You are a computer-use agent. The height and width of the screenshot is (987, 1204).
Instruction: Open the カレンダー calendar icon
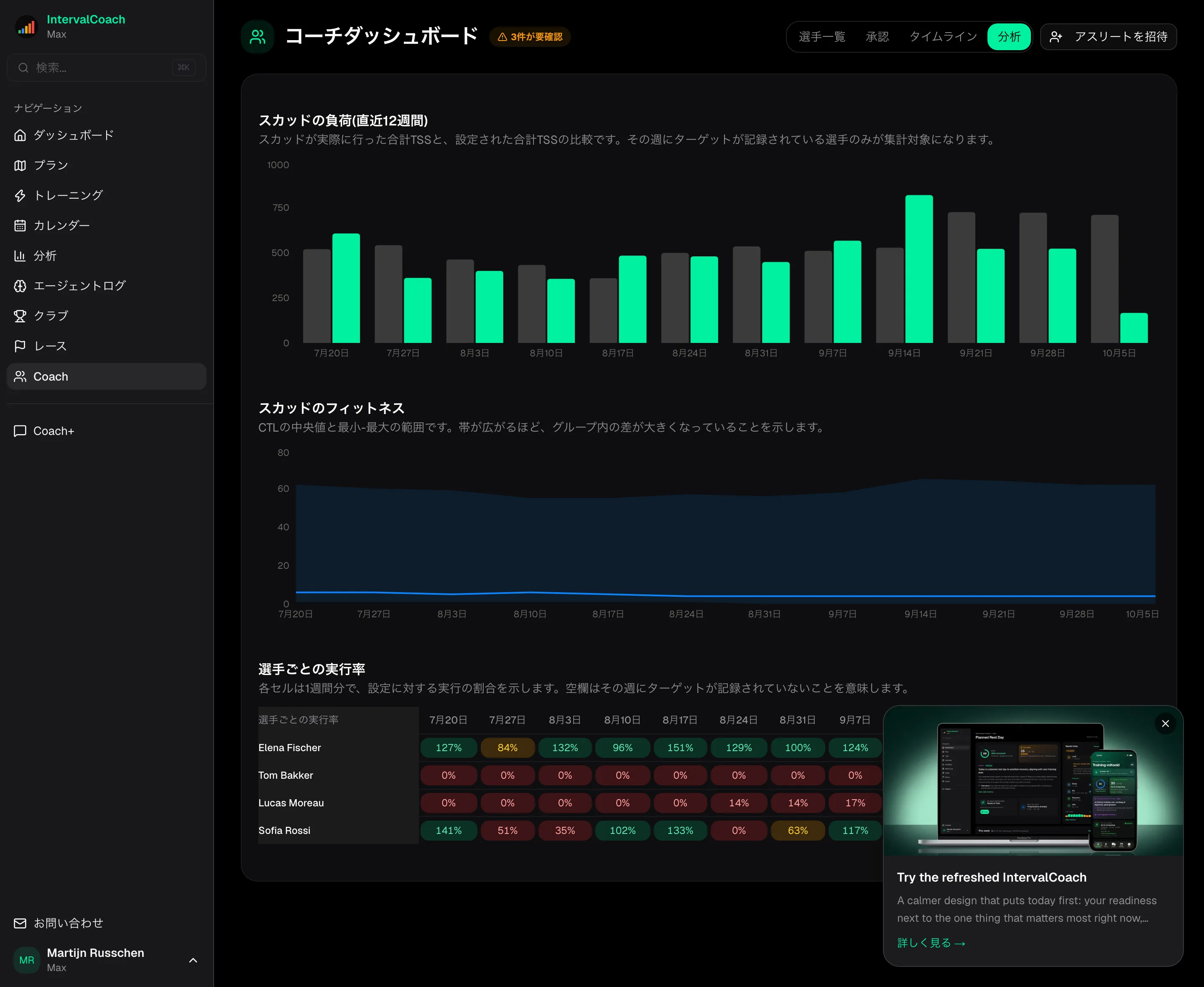click(x=20, y=226)
